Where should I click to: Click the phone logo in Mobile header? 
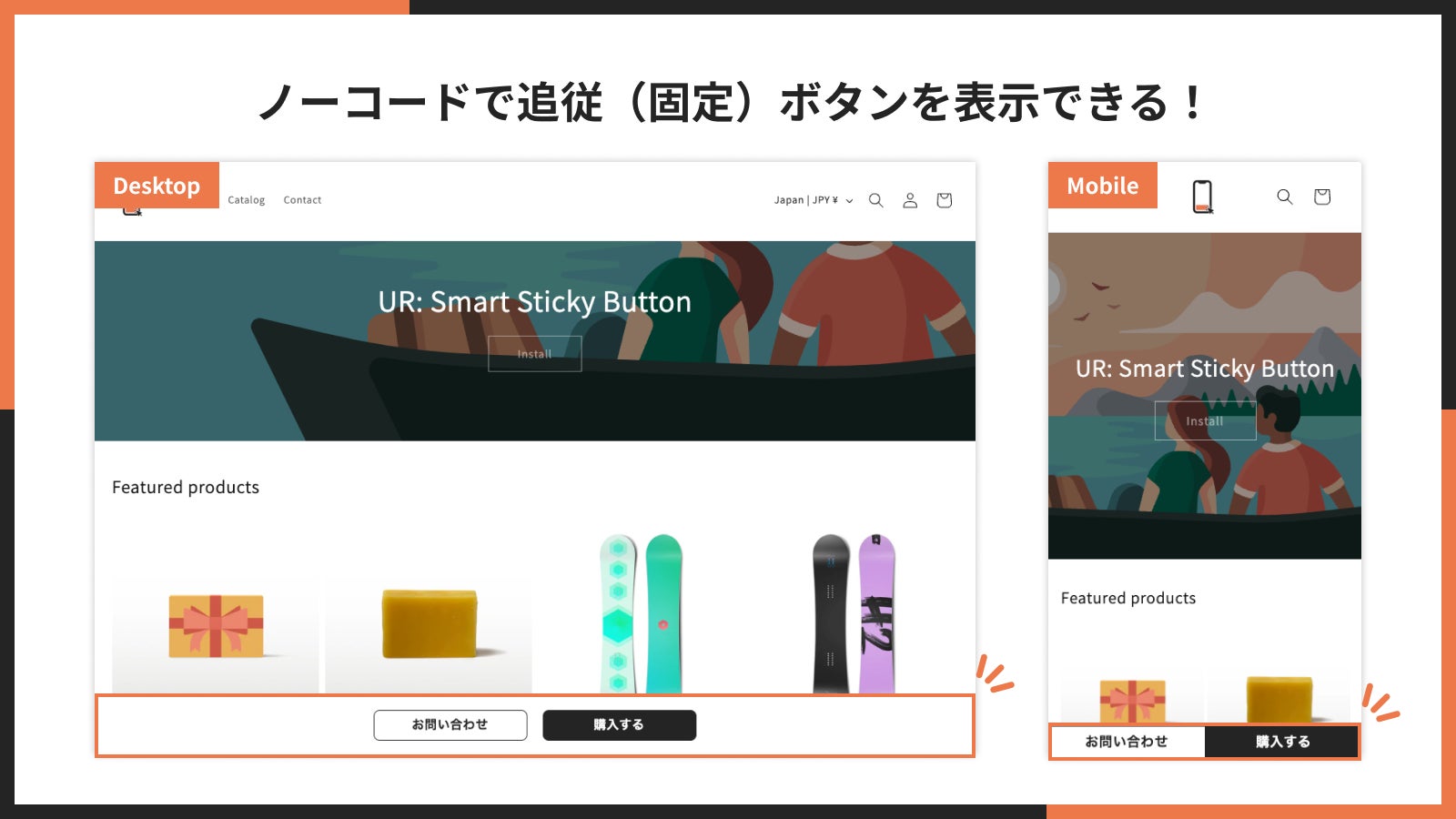point(1203,197)
